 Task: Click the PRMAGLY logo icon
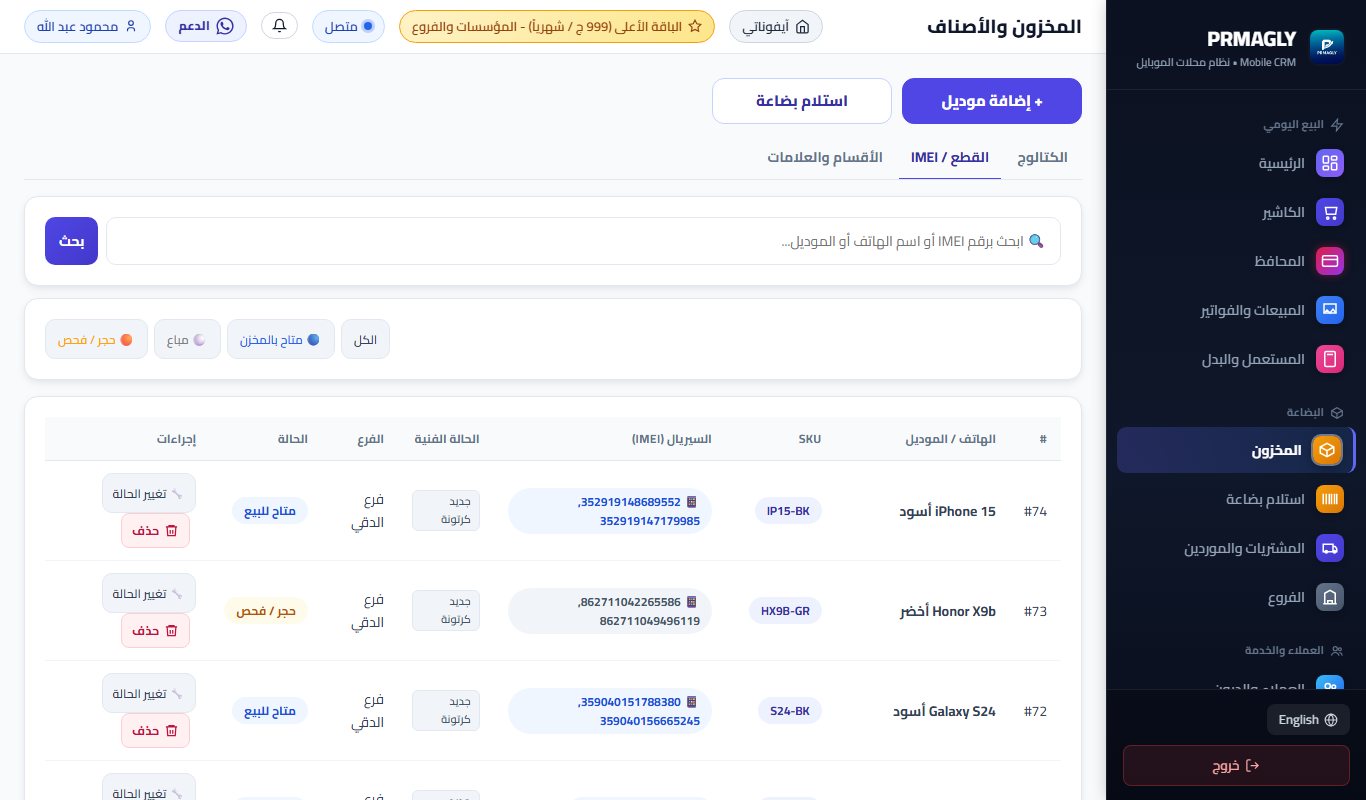(1326, 47)
